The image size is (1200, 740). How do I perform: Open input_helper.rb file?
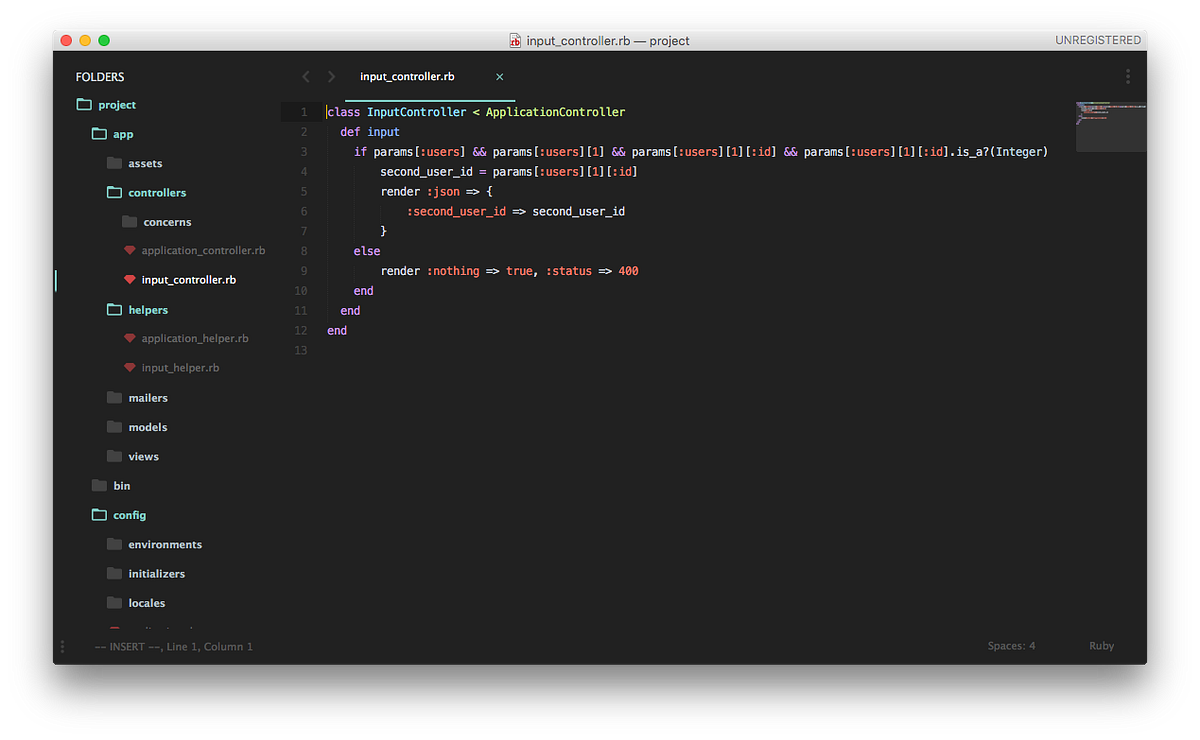[180, 368]
